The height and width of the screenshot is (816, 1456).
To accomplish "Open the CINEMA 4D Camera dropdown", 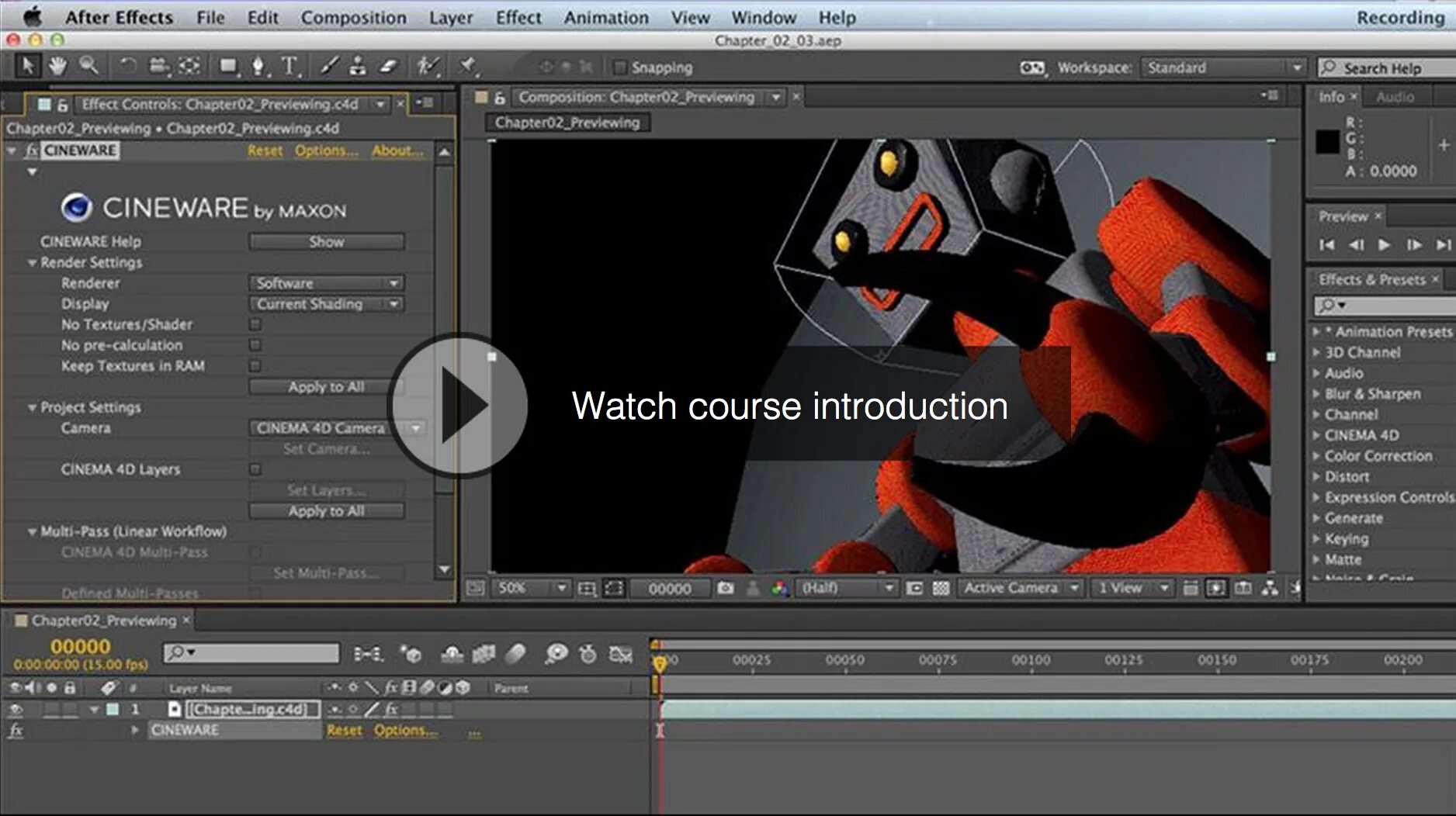I will pyautogui.click(x=337, y=428).
